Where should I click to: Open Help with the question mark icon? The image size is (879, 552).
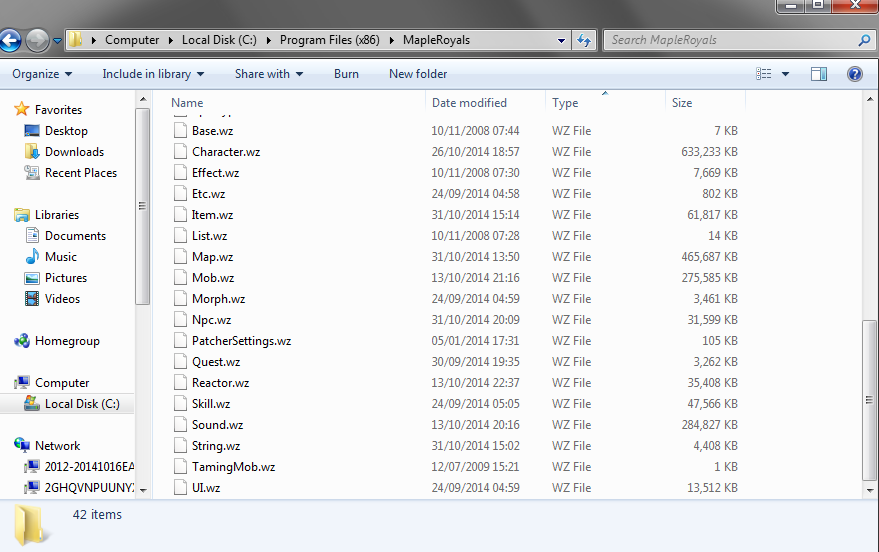855,74
